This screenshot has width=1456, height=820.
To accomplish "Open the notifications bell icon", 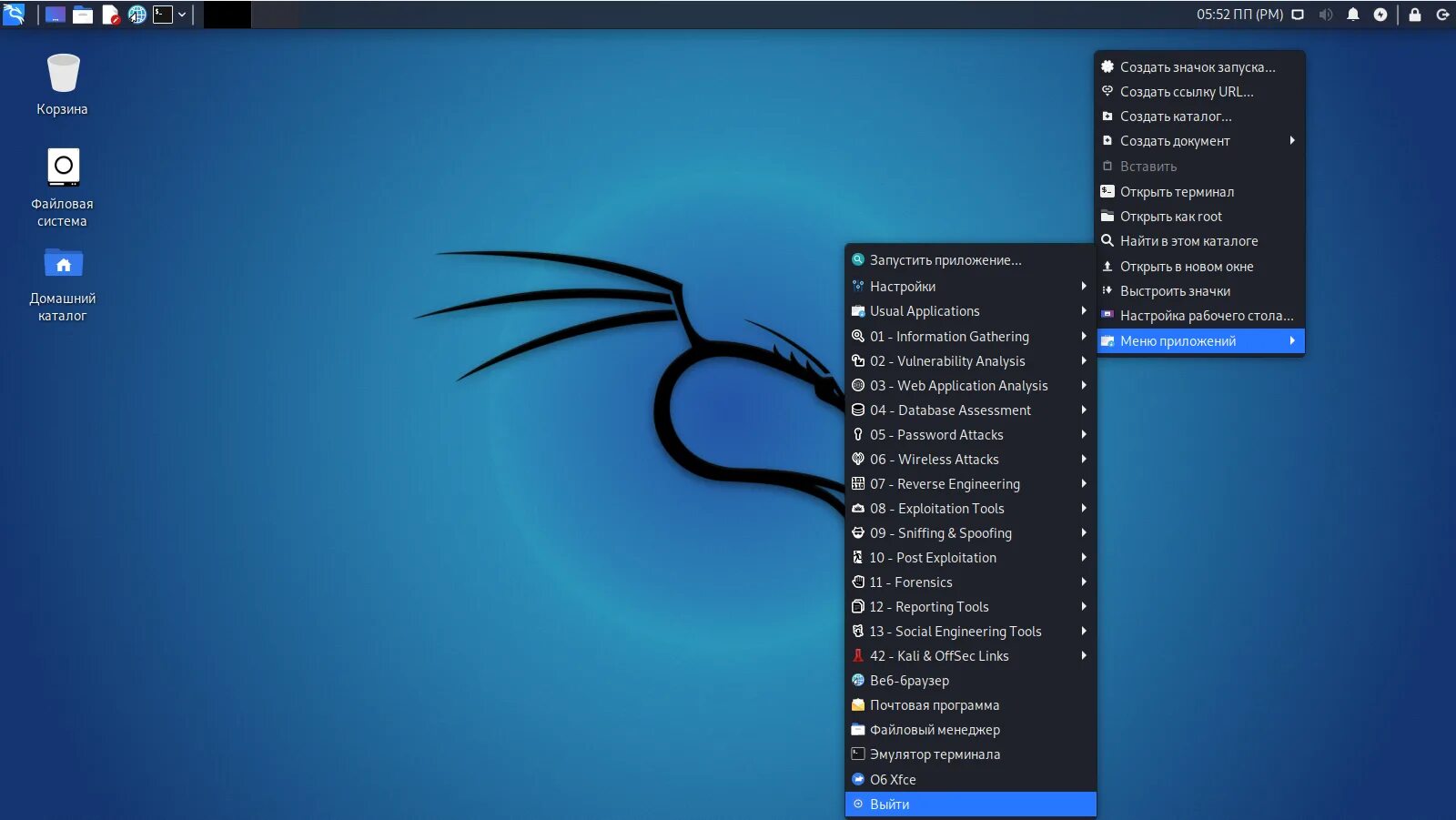I will (x=1353, y=15).
